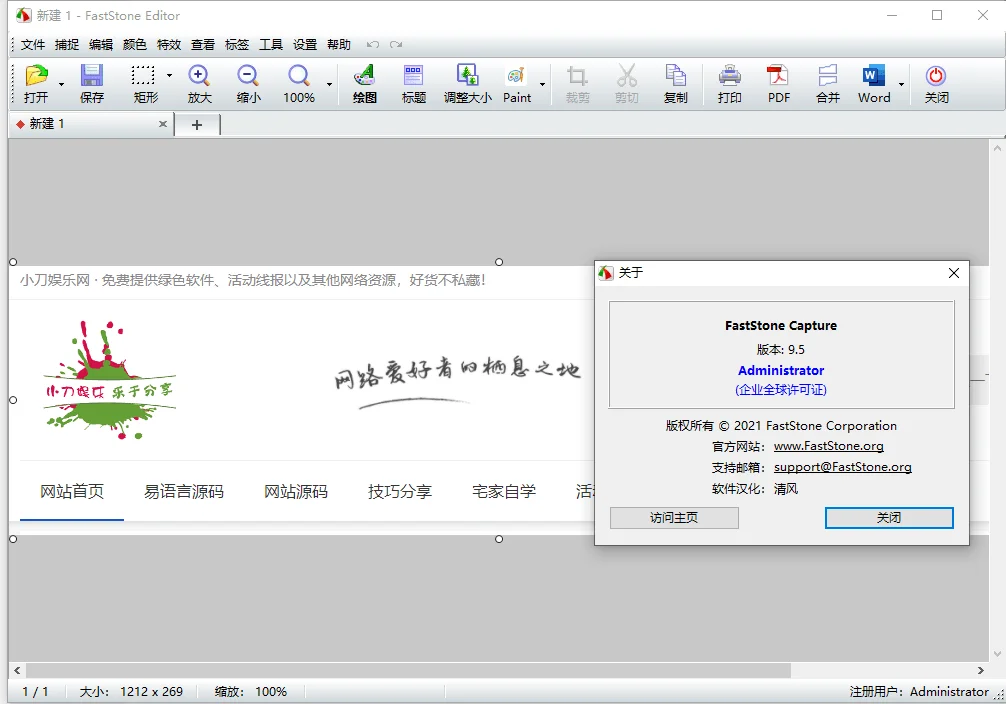1006x704 pixels.
Task: Open the www.FastStone.org link
Action: [828, 446]
